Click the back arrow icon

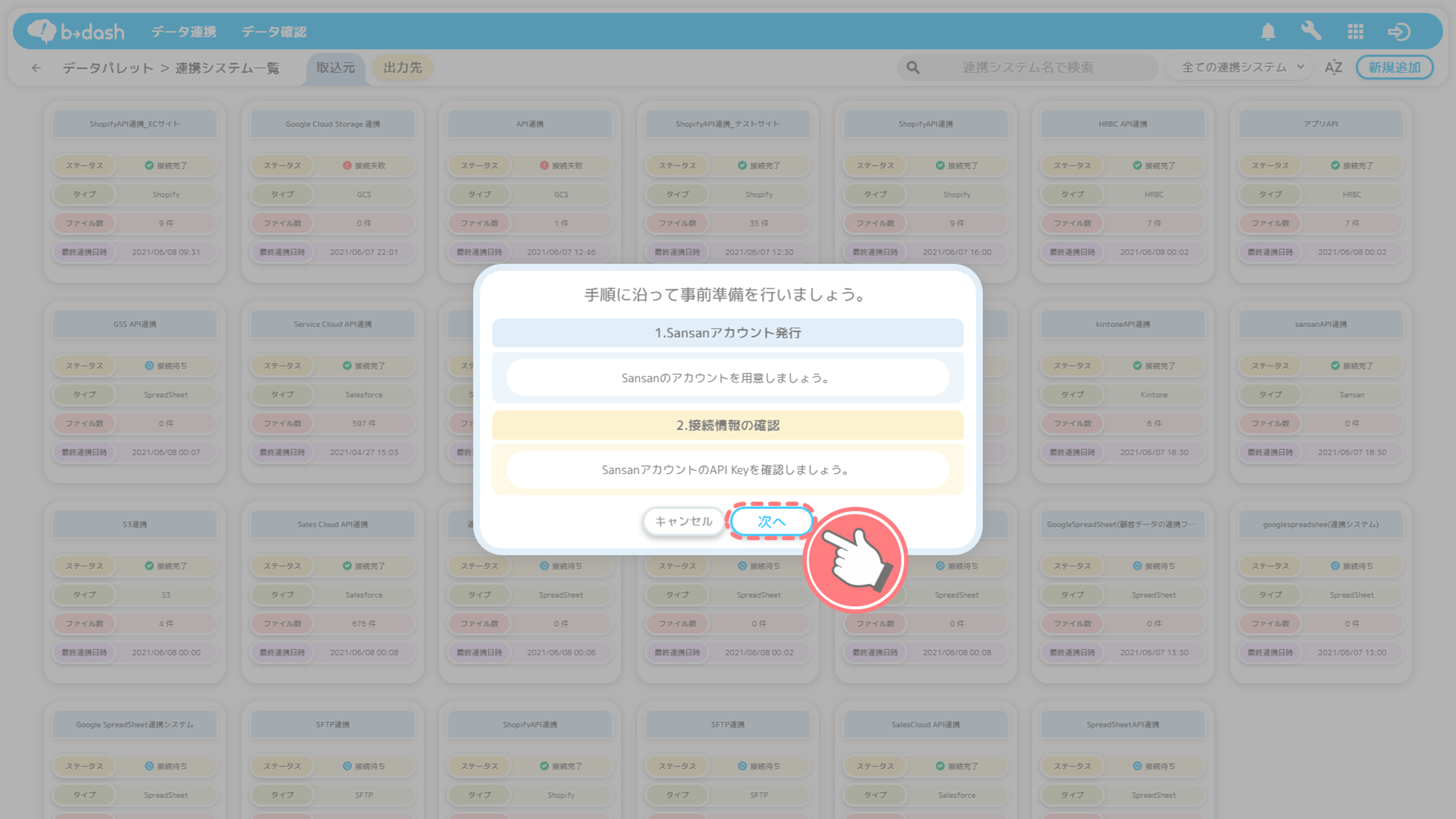click(x=36, y=68)
